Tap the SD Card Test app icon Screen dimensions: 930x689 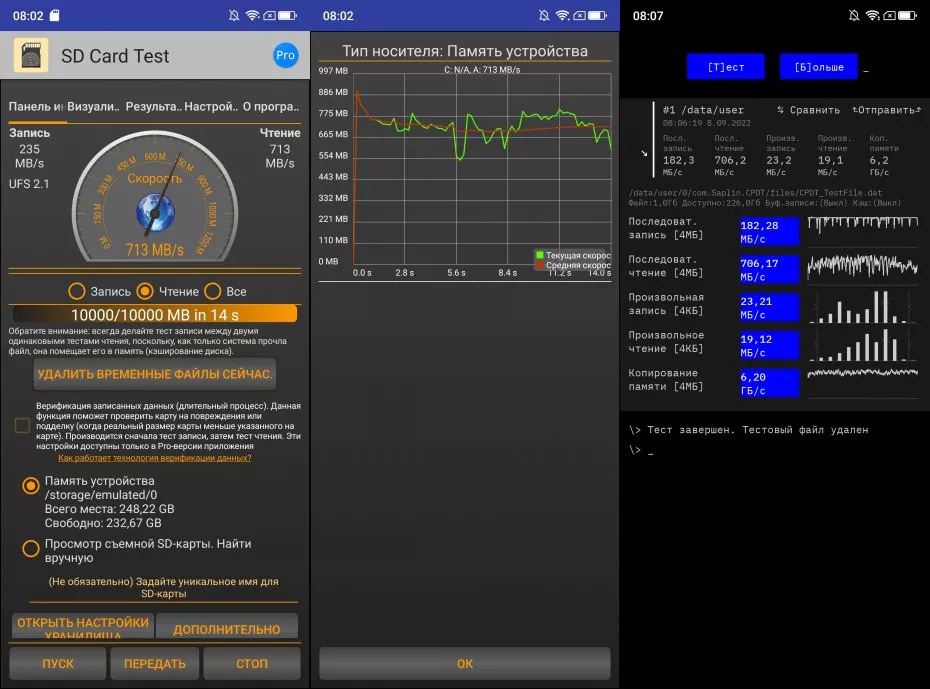[x=31, y=55]
